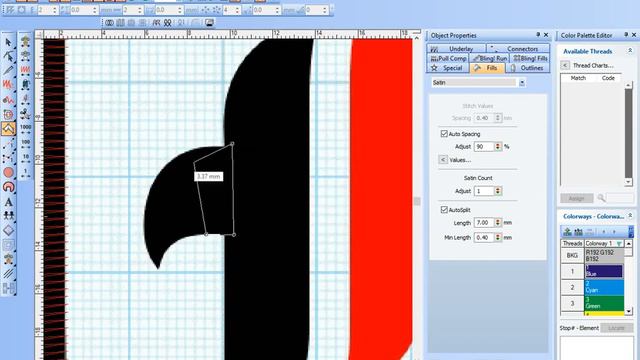Select the Cyan thread color swatch

click(x=604, y=287)
